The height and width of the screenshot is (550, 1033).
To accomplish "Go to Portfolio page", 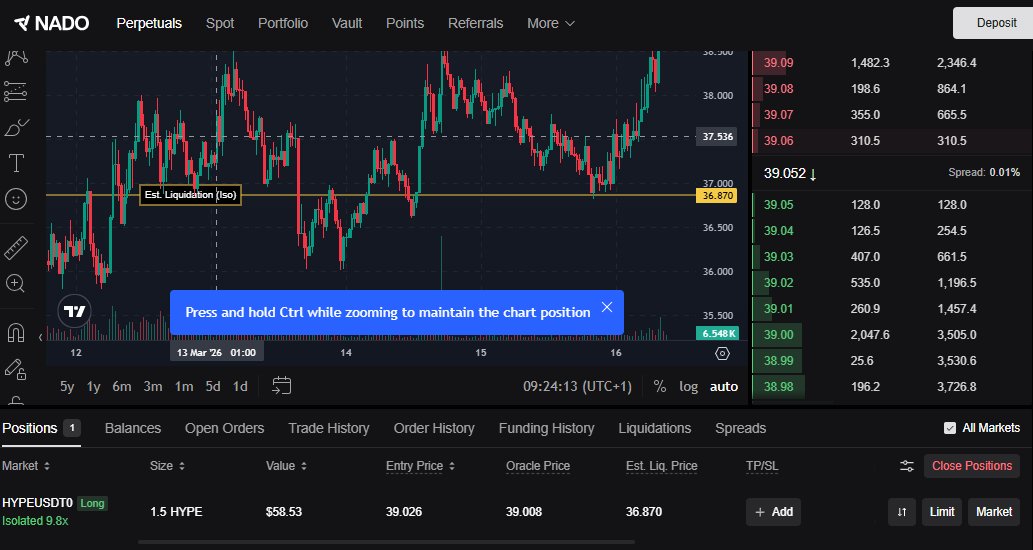I will pos(283,23).
